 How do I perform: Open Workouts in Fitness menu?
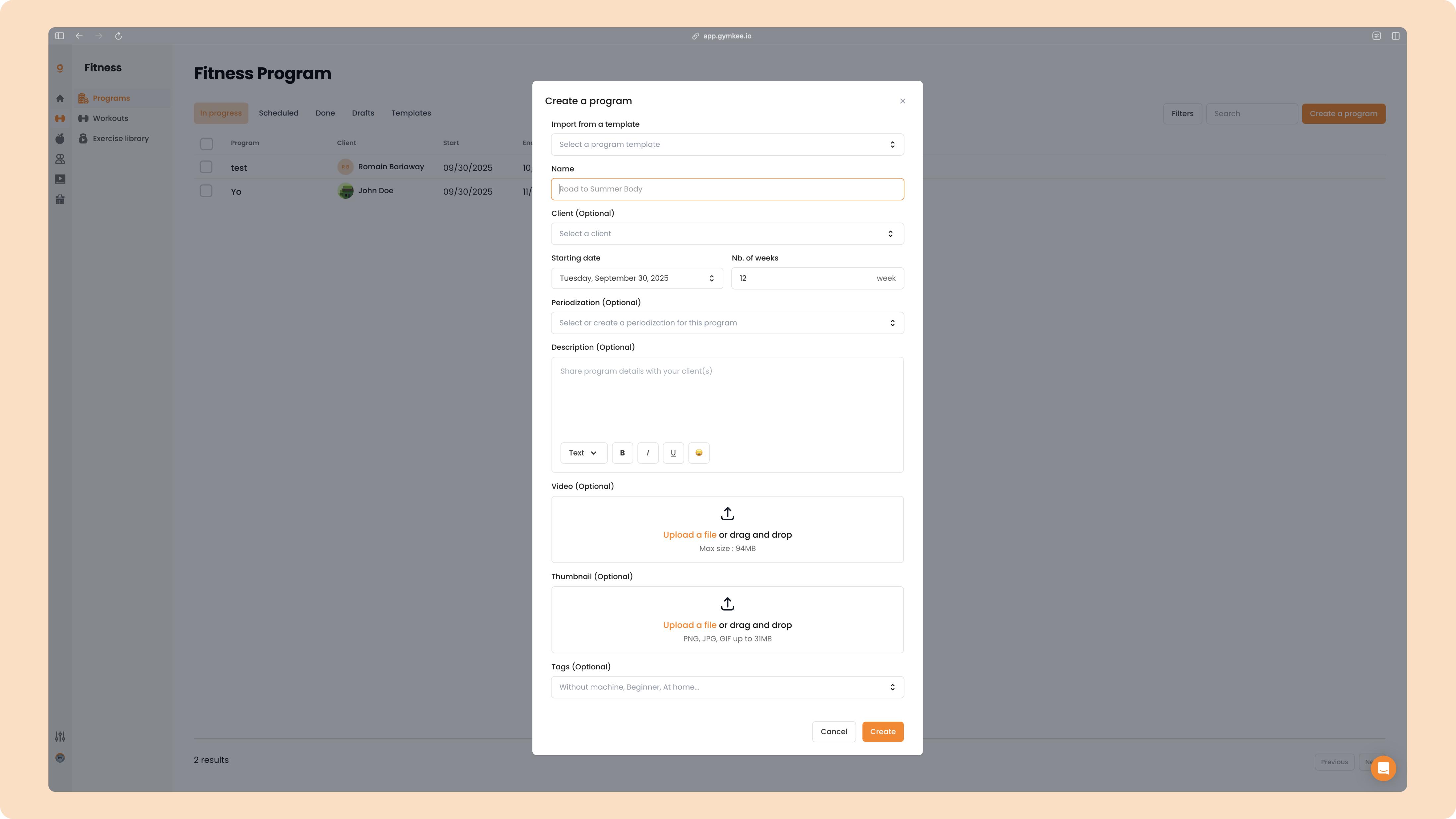tap(122, 118)
